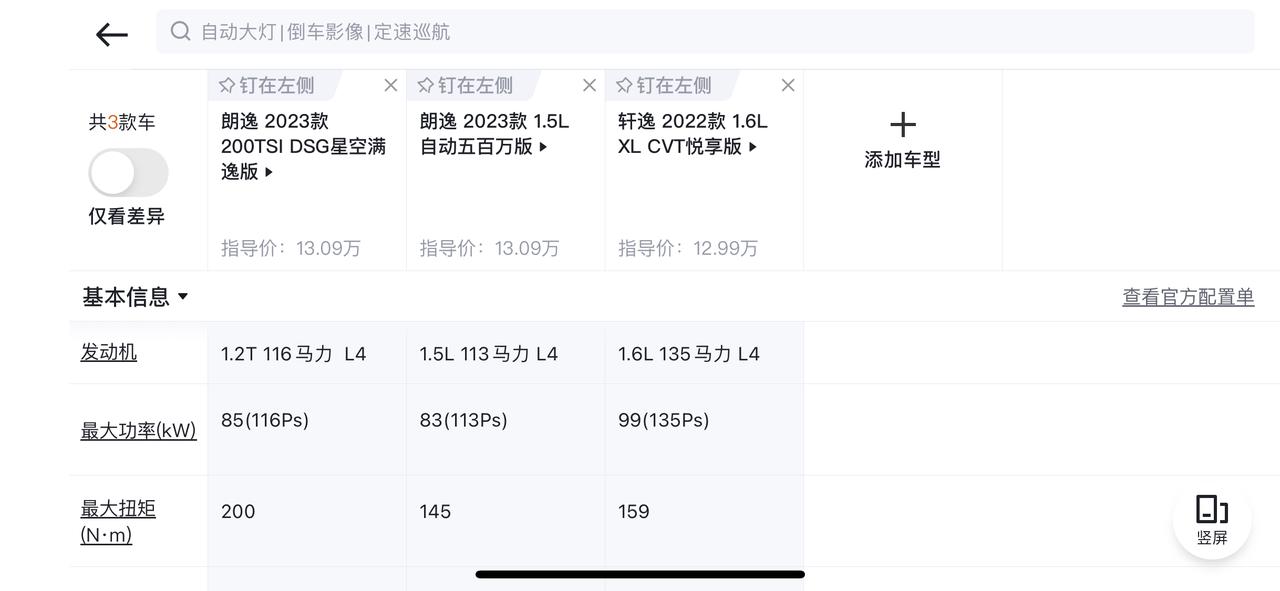The height and width of the screenshot is (591, 1280).
Task: Add a car model with the plus icon
Action: pyautogui.click(x=903, y=125)
